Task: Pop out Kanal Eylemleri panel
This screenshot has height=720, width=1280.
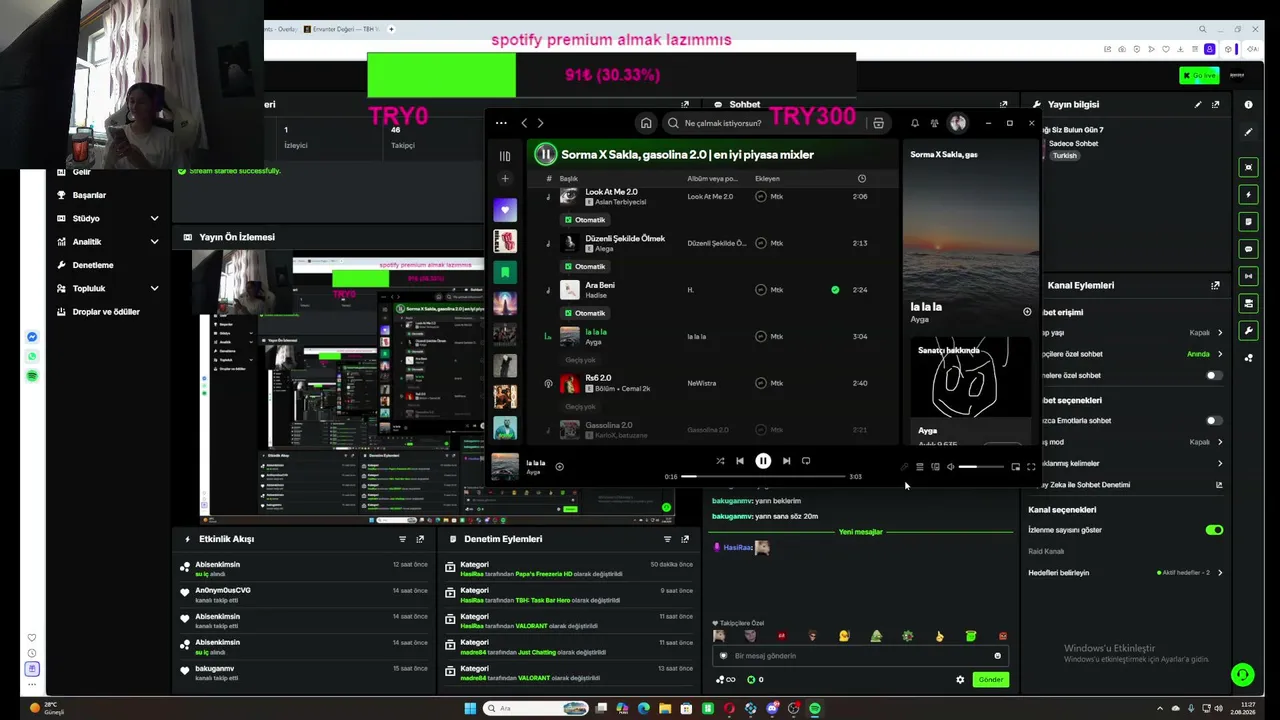Action: click(x=1215, y=285)
